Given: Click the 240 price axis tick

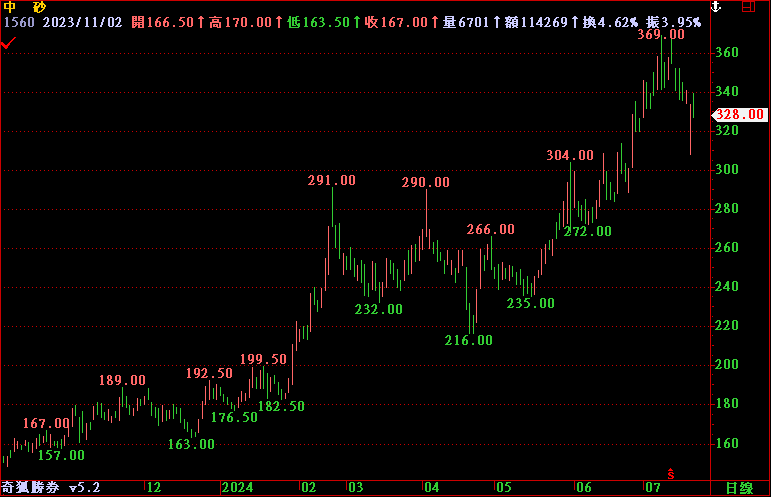Looking at the screenshot, I should tap(727, 286).
